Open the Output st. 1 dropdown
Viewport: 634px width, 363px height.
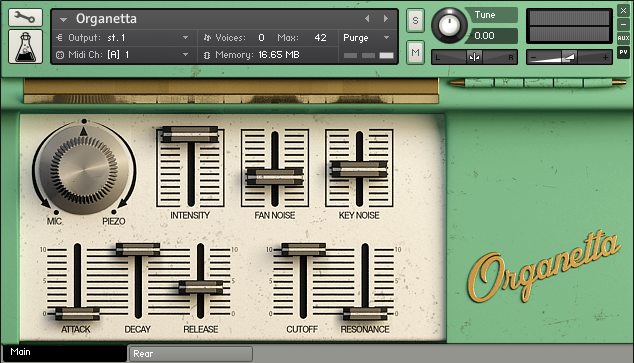[x=185, y=38]
